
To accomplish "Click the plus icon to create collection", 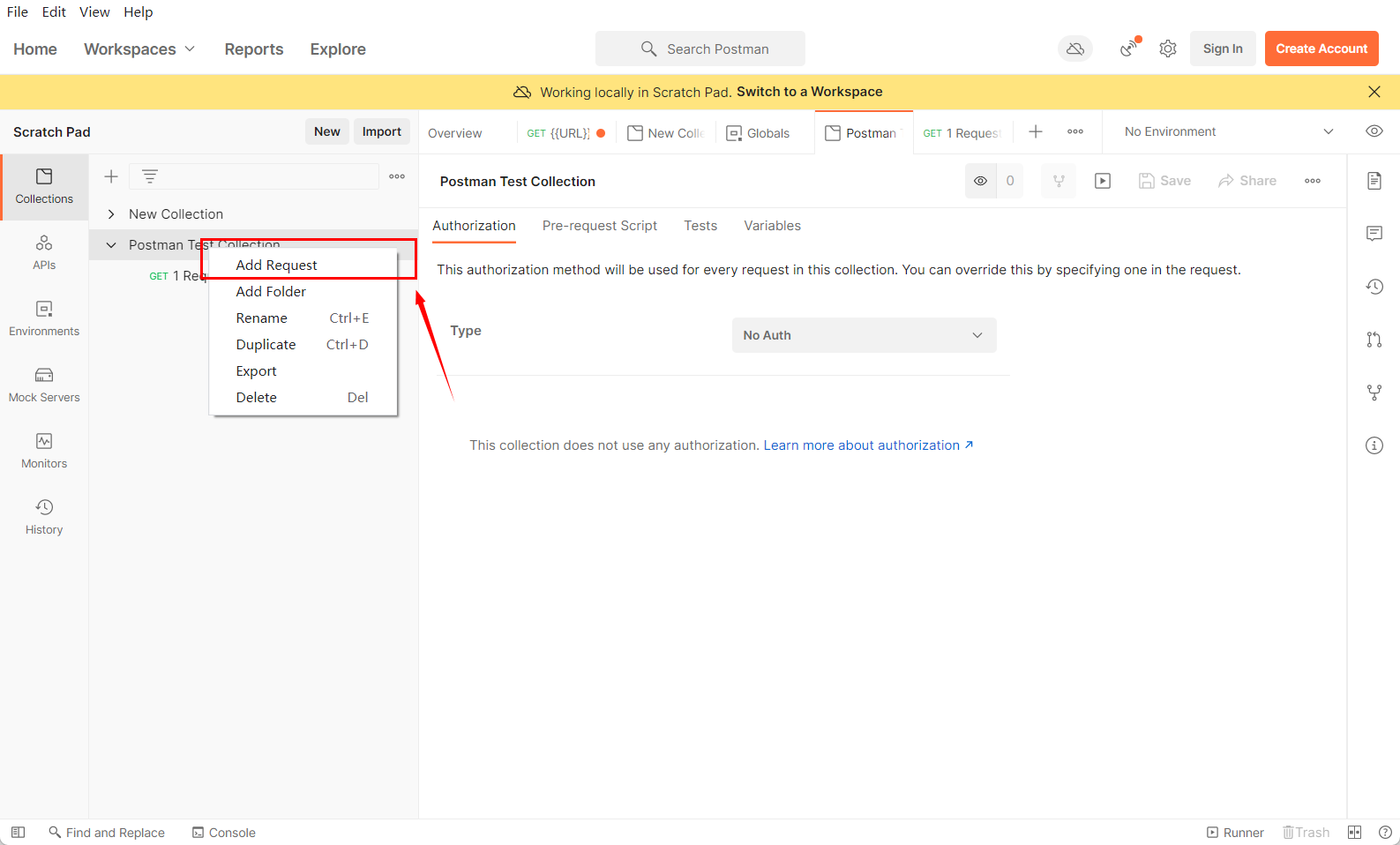I will (x=111, y=176).
